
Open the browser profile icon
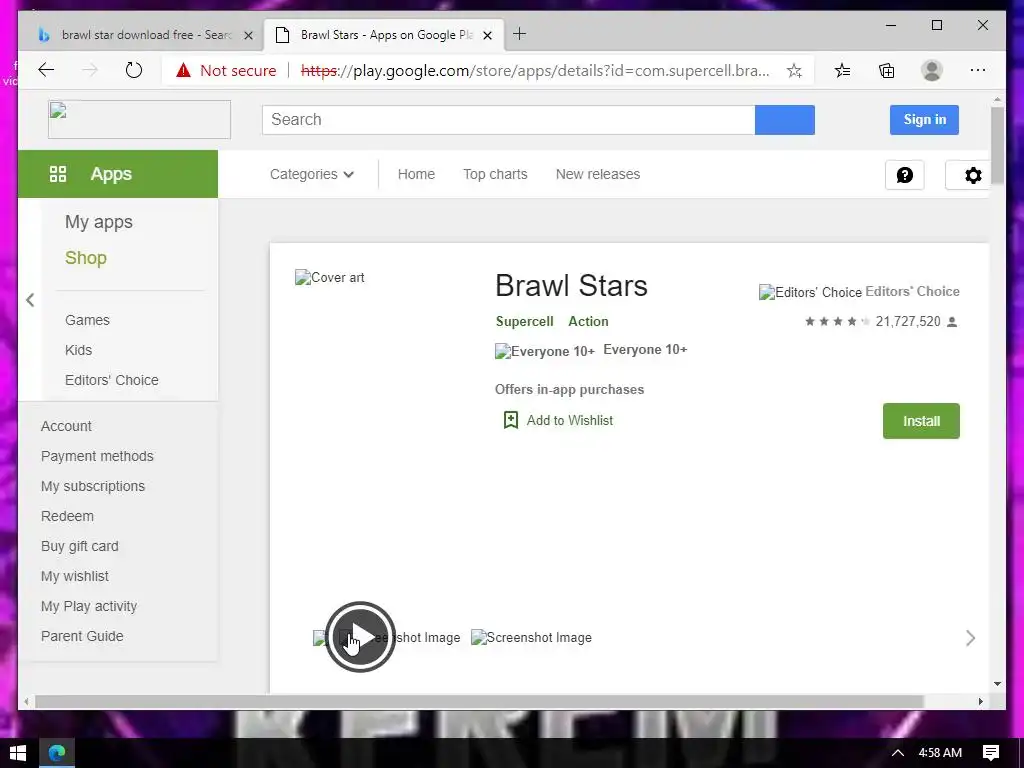coord(932,71)
